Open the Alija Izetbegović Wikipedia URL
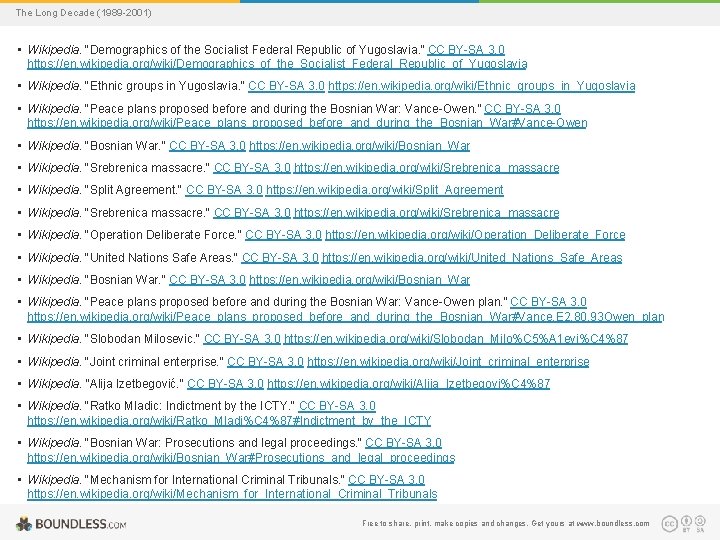 tap(409, 383)
